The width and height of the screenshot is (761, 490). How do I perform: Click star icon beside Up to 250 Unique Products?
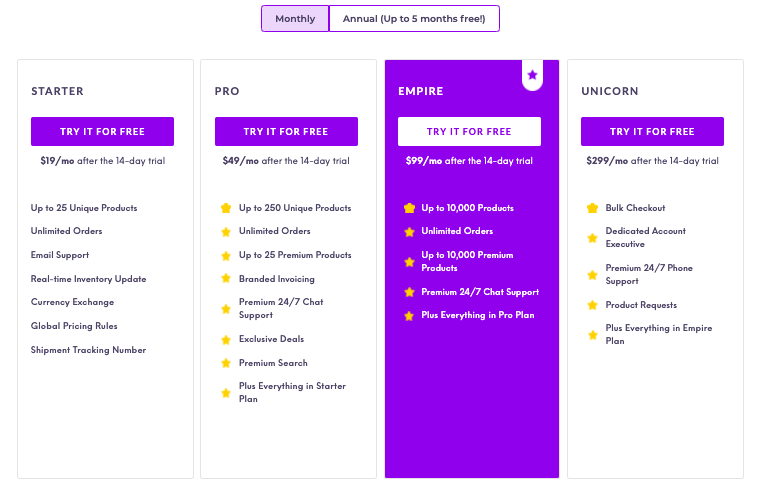226,208
